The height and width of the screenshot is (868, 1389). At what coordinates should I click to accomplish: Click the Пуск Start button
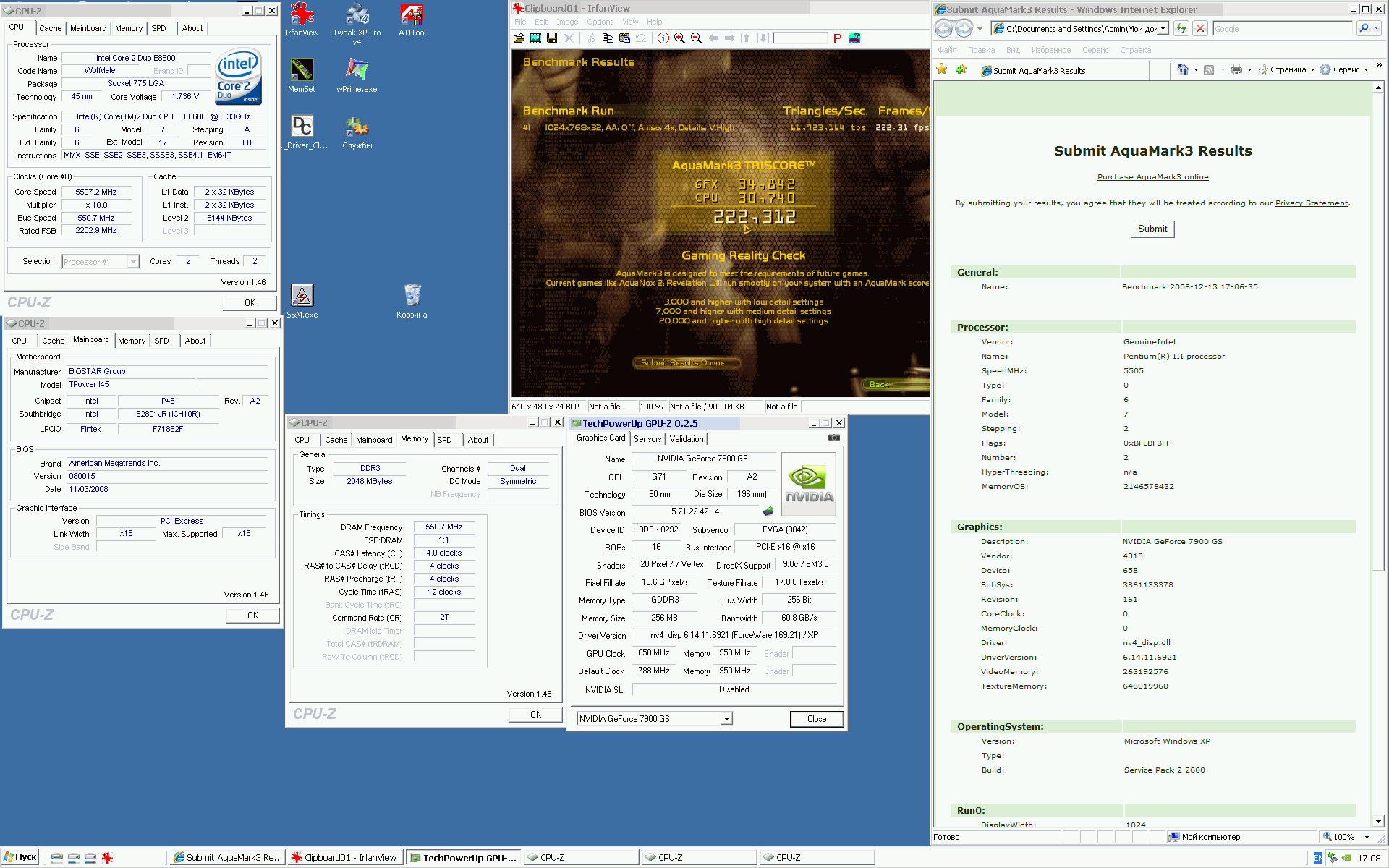[20, 857]
